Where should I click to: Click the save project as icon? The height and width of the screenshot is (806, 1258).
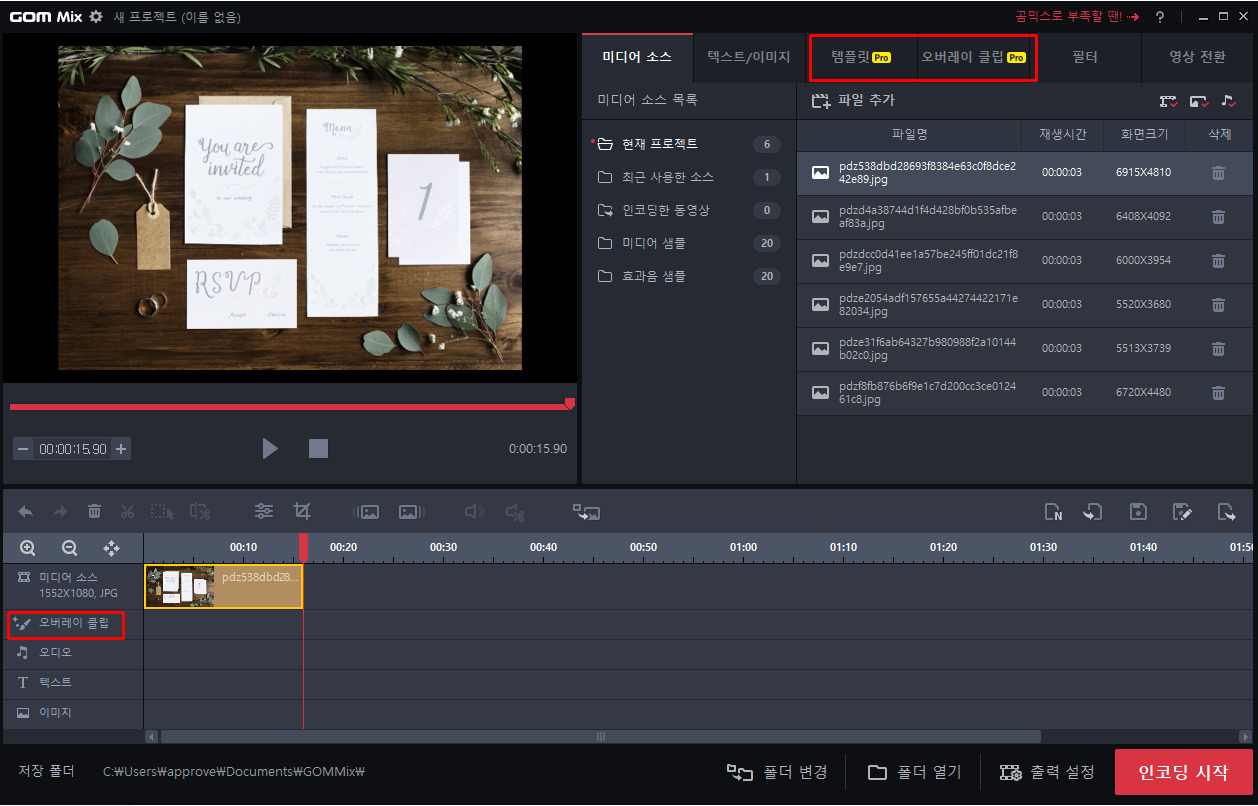(x=1182, y=511)
